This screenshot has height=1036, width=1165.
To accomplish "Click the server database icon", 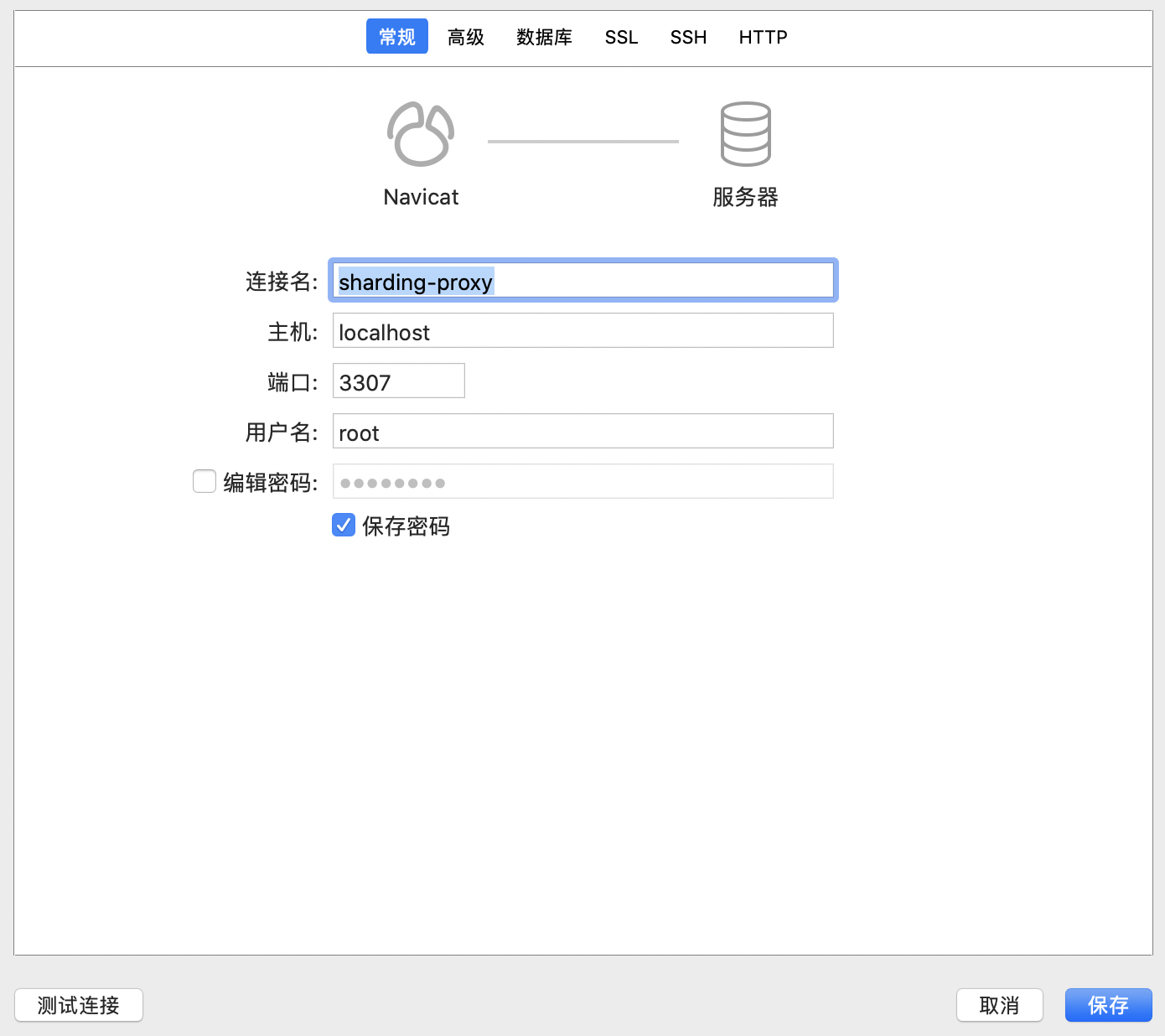I will coord(745,134).
